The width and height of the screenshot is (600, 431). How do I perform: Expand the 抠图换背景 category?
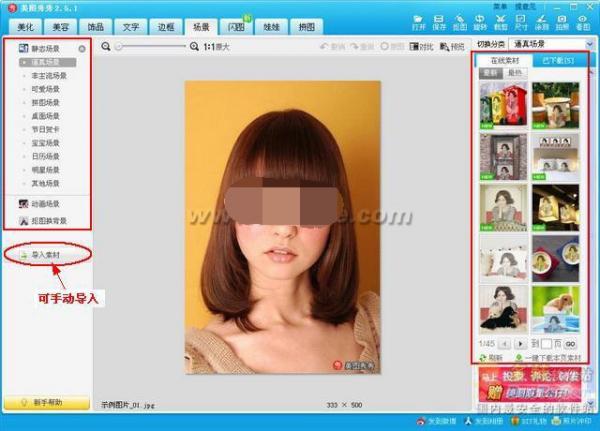click(x=44, y=220)
